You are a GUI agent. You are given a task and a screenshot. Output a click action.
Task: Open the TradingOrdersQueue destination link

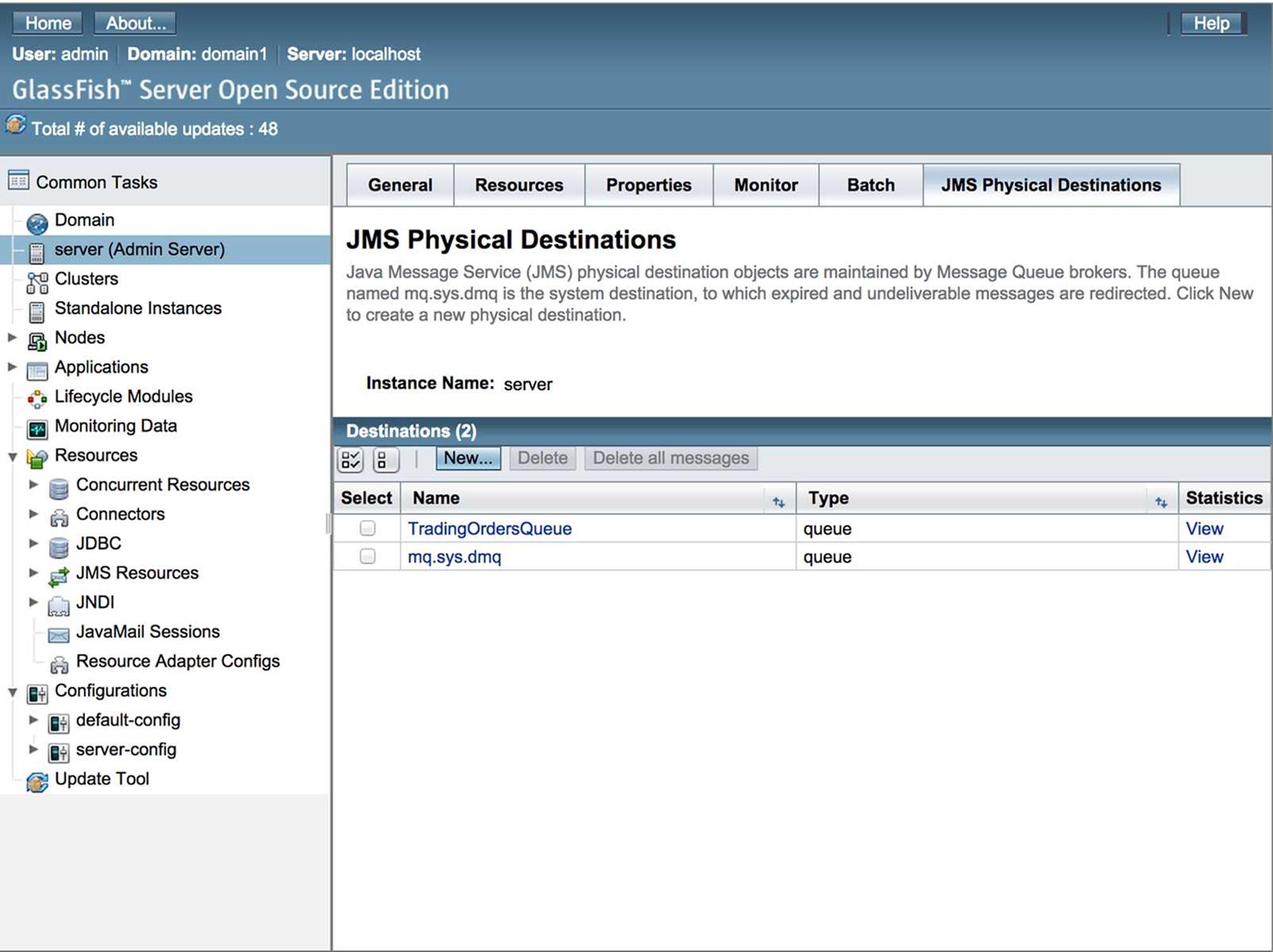(x=490, y=529)
